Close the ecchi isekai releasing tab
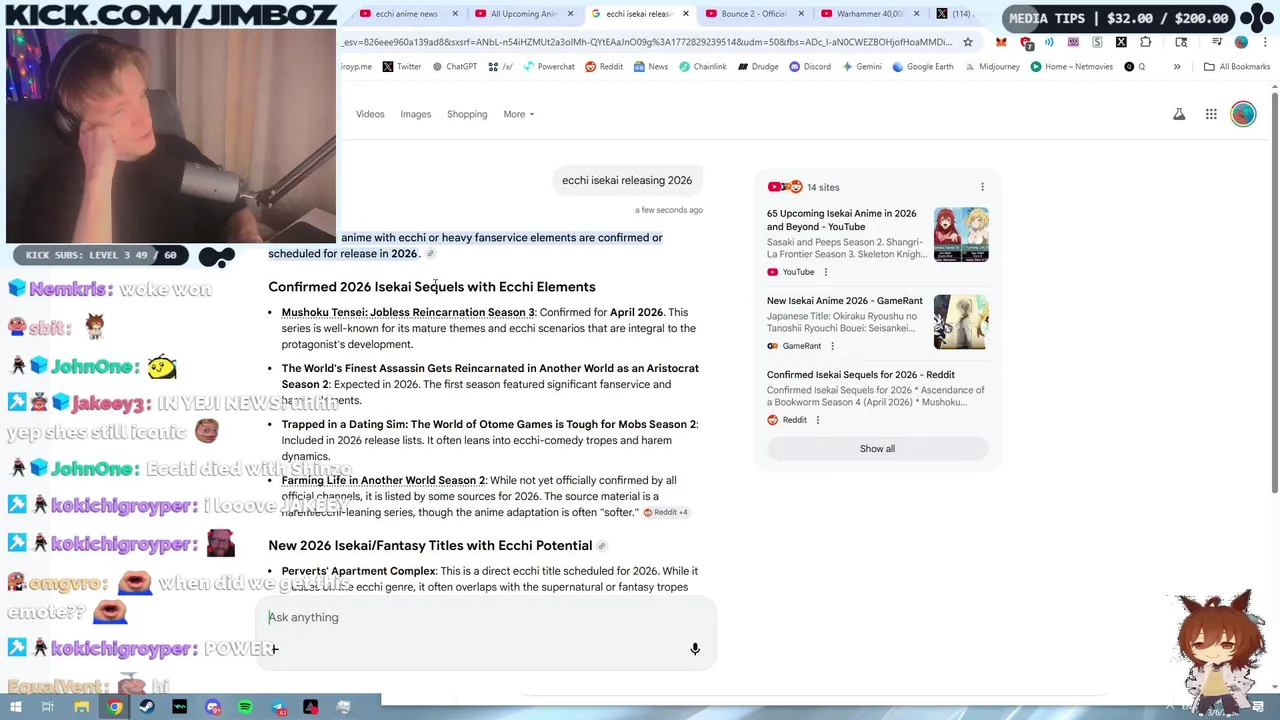This screenshot has height=720, width=1280. click(686, 14)
